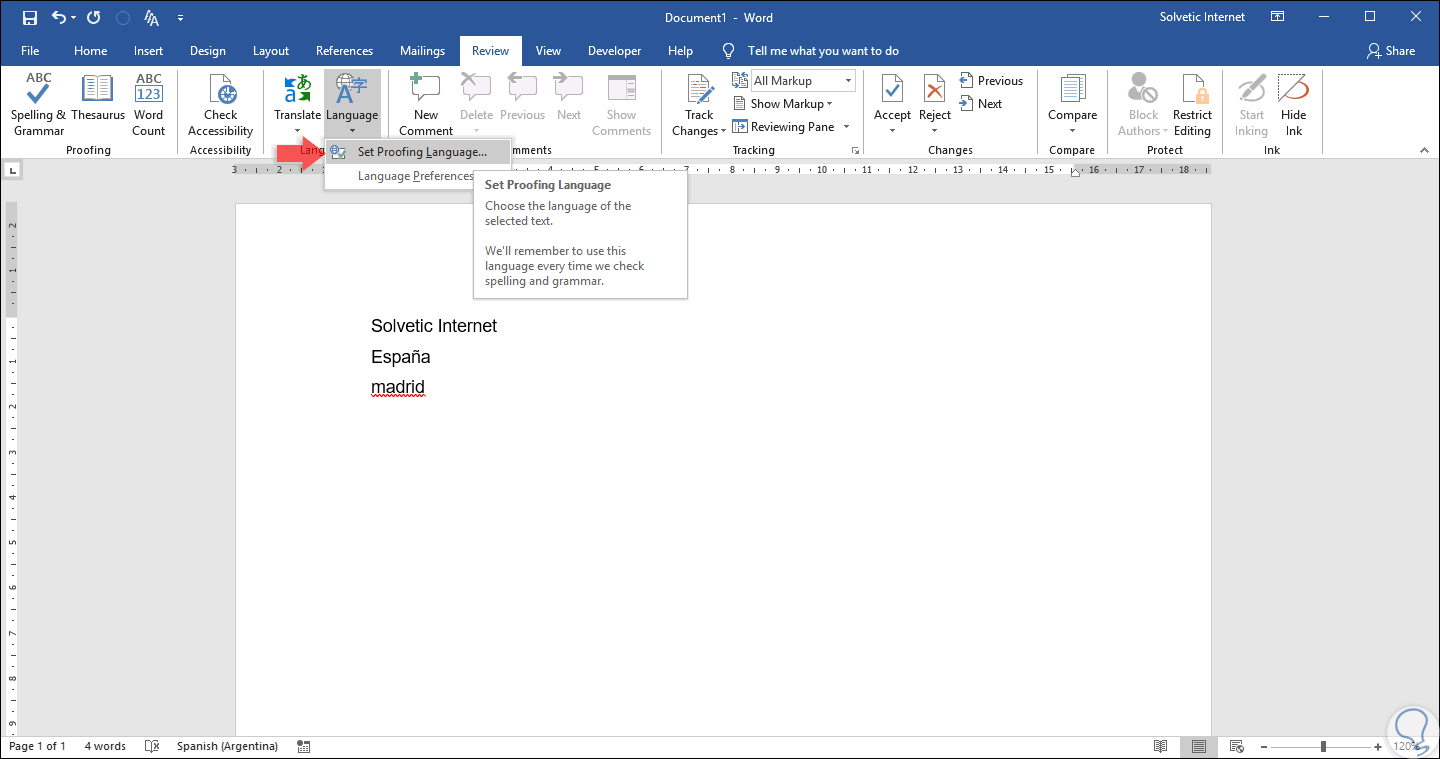Click the Block Authors icon
Viewport: 1440px width, 759px height.
[x=1143, y=88]
